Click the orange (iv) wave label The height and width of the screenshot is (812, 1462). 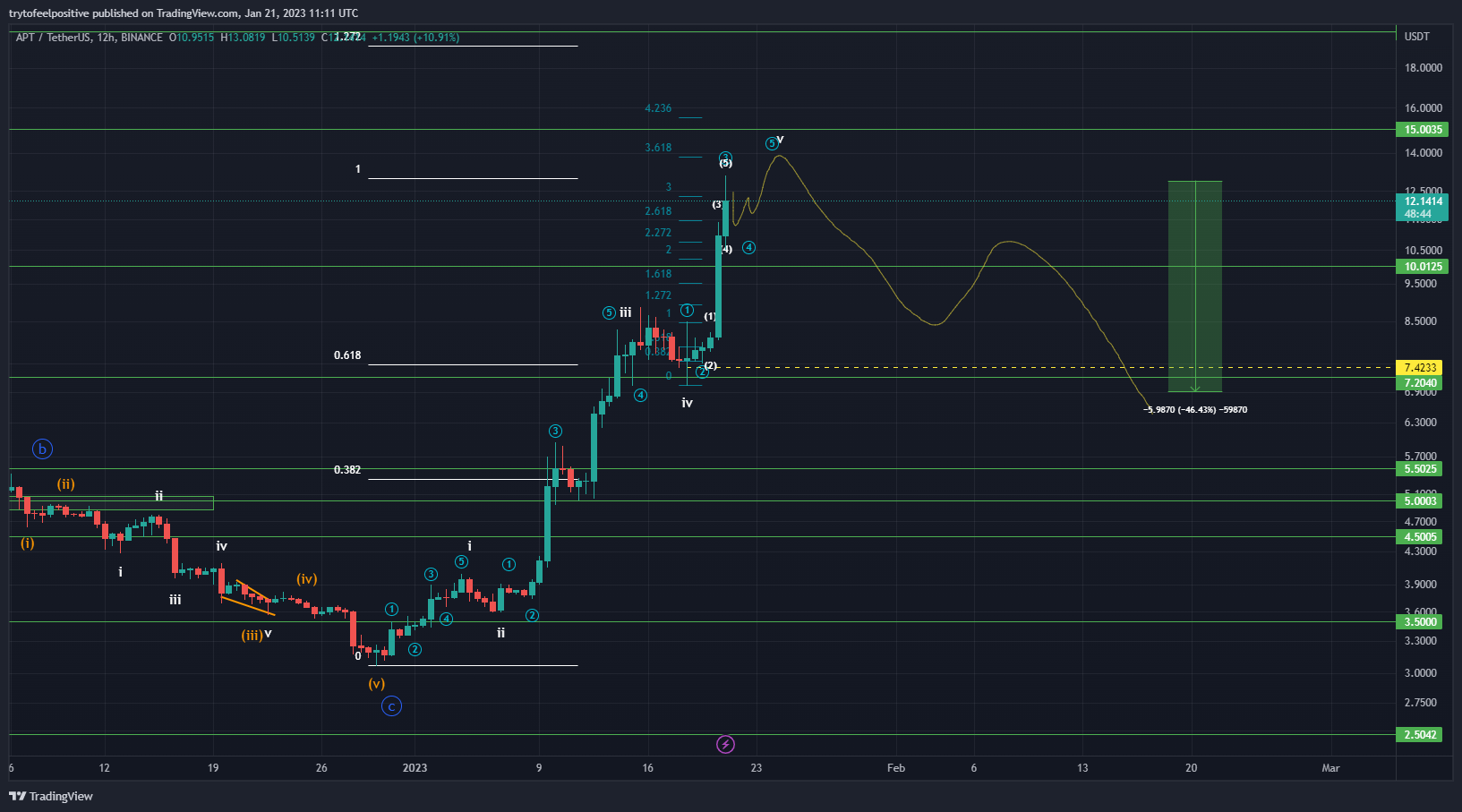[307, 579]
